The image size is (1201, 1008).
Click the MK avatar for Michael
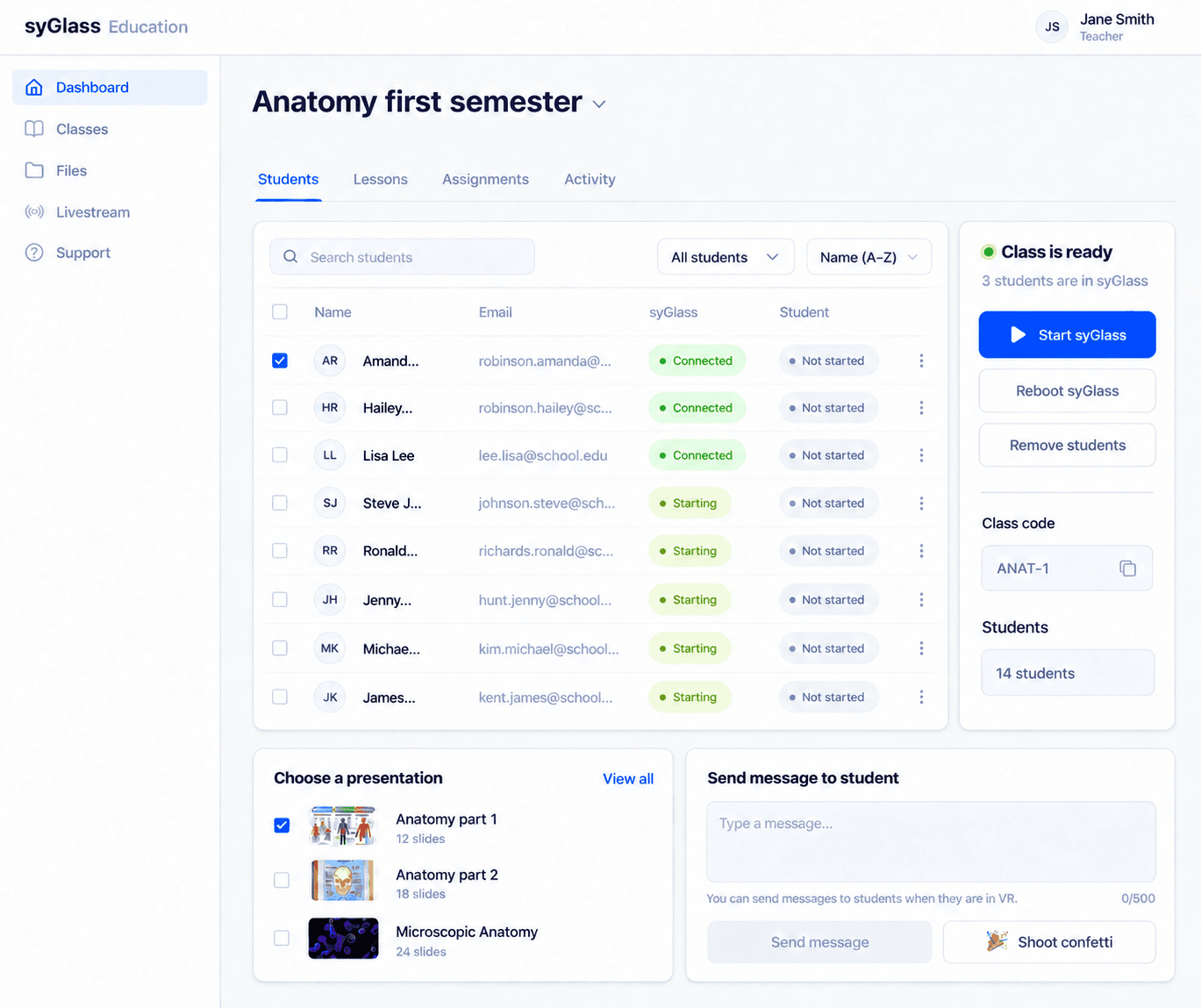(330, 648)
